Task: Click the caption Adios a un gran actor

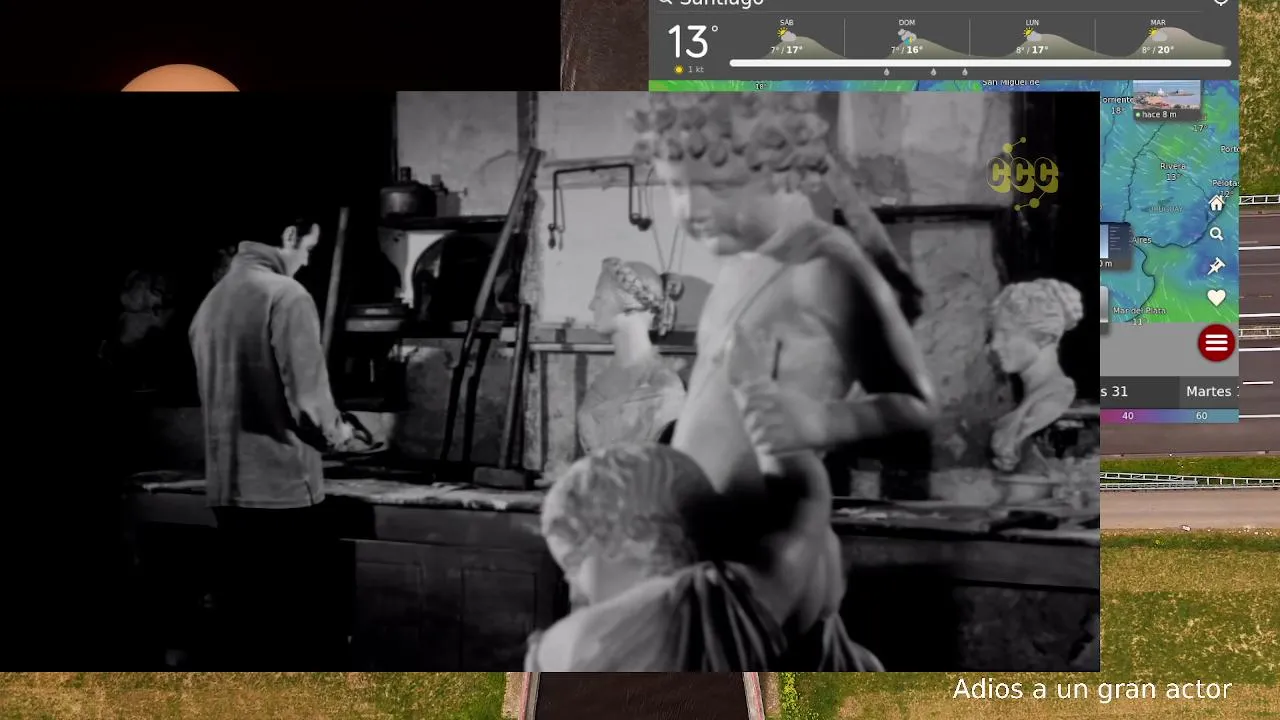Action: (x=1092, y=689)
